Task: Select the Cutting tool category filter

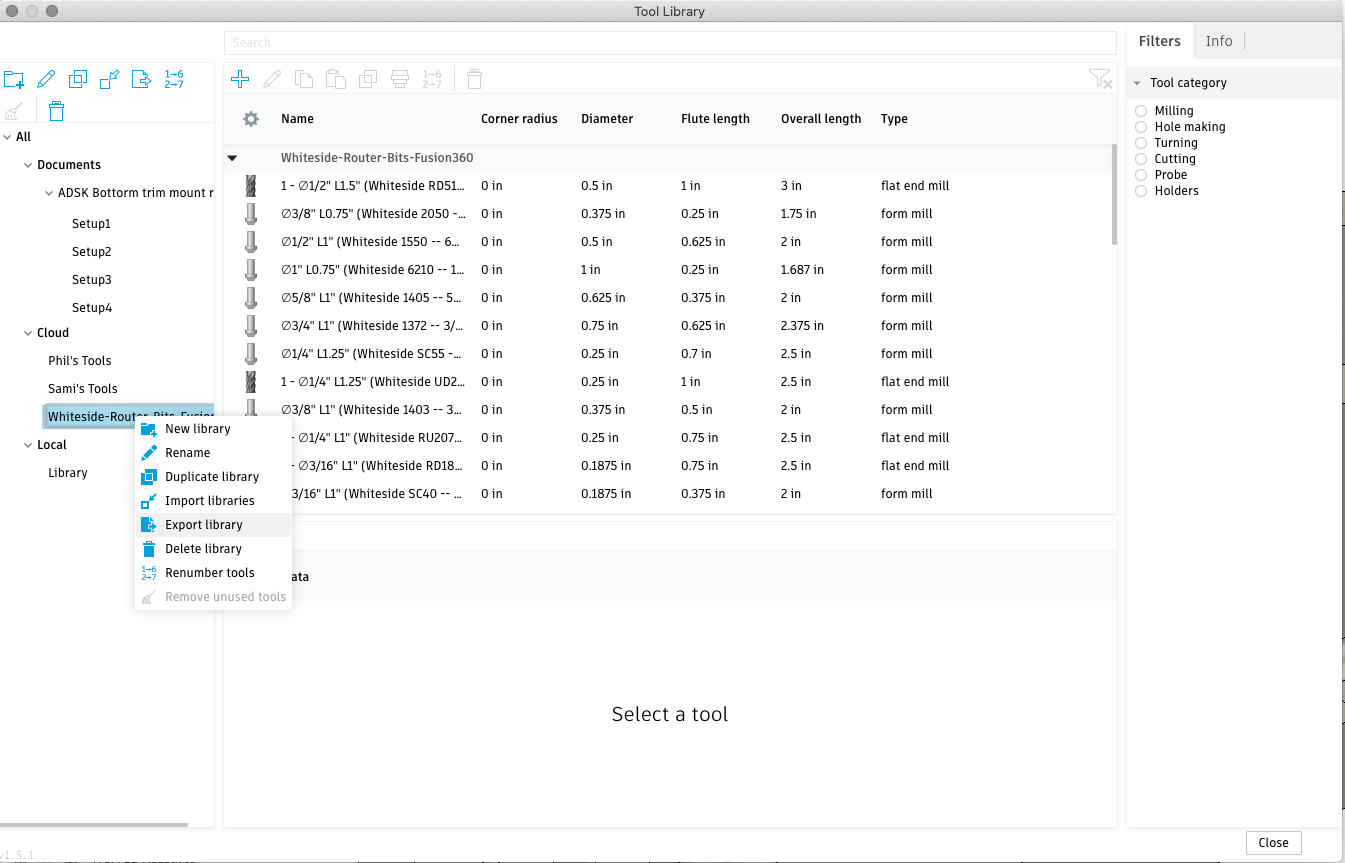Action: click(x=1141, y=159)
